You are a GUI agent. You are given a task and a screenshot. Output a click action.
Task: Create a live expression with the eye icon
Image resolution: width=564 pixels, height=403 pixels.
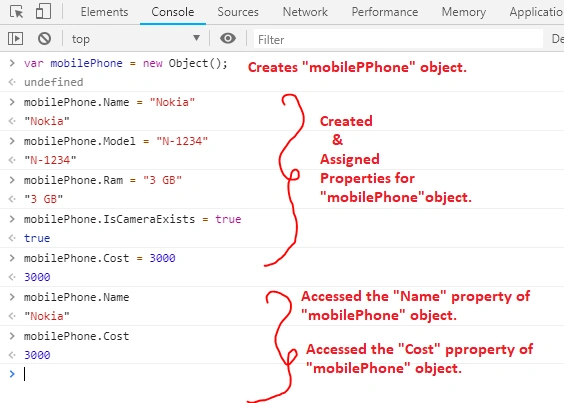(x=228, y=39)
